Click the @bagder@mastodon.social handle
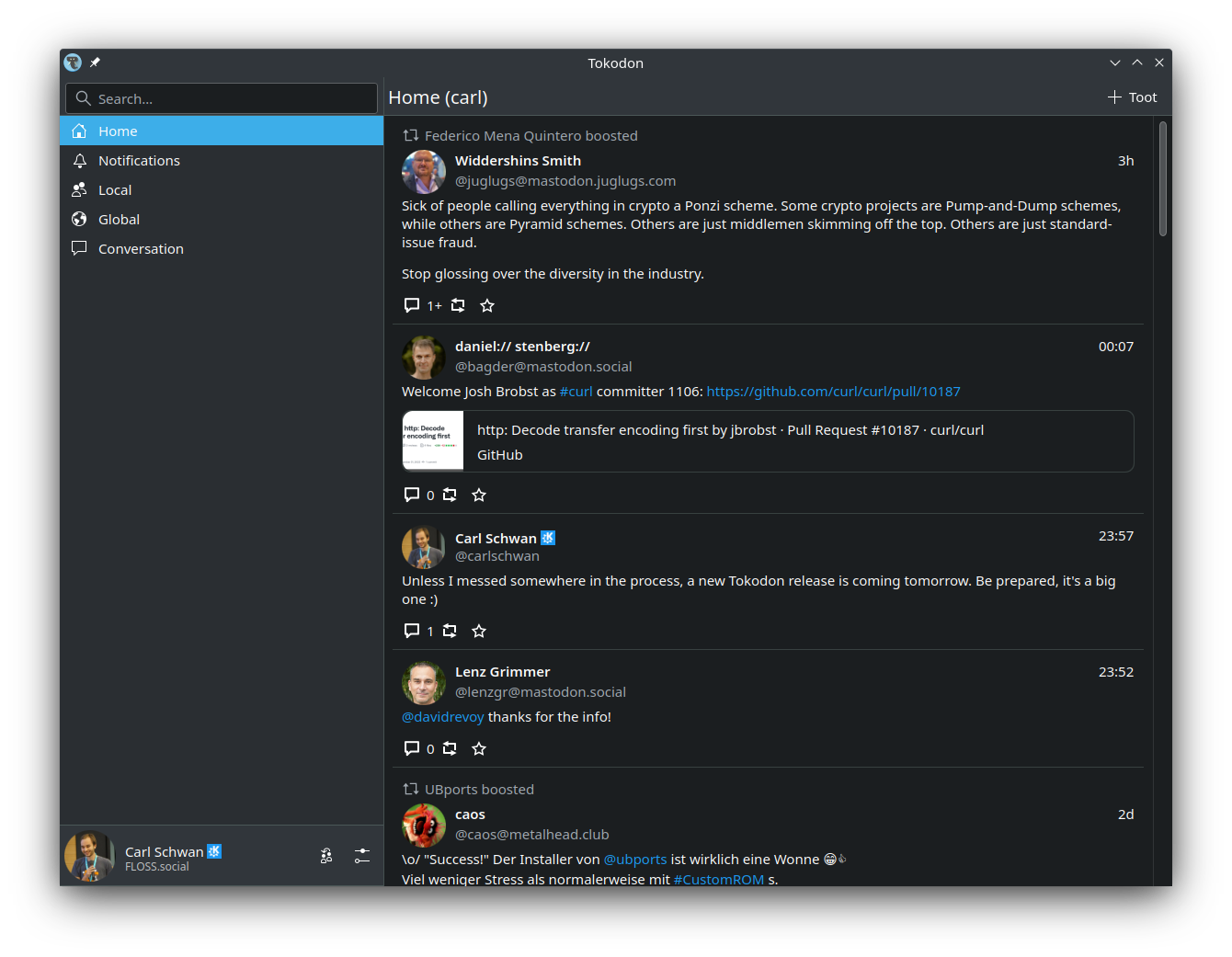1232x957 pixels. 543,367
